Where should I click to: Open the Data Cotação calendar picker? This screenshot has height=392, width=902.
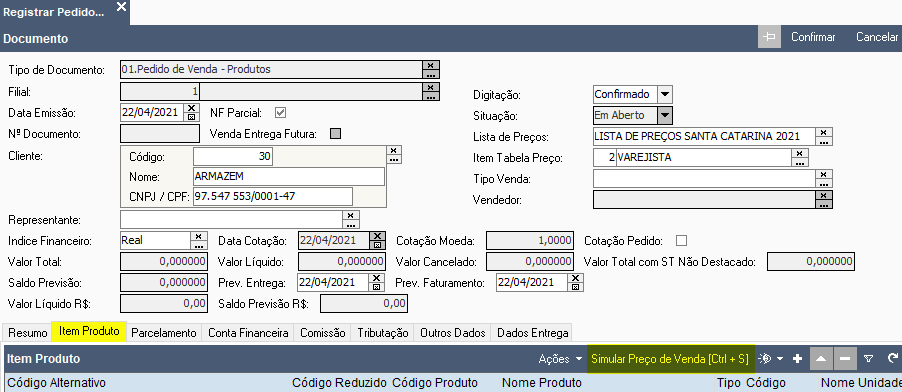pyautogui.click(x=377, y=245)
